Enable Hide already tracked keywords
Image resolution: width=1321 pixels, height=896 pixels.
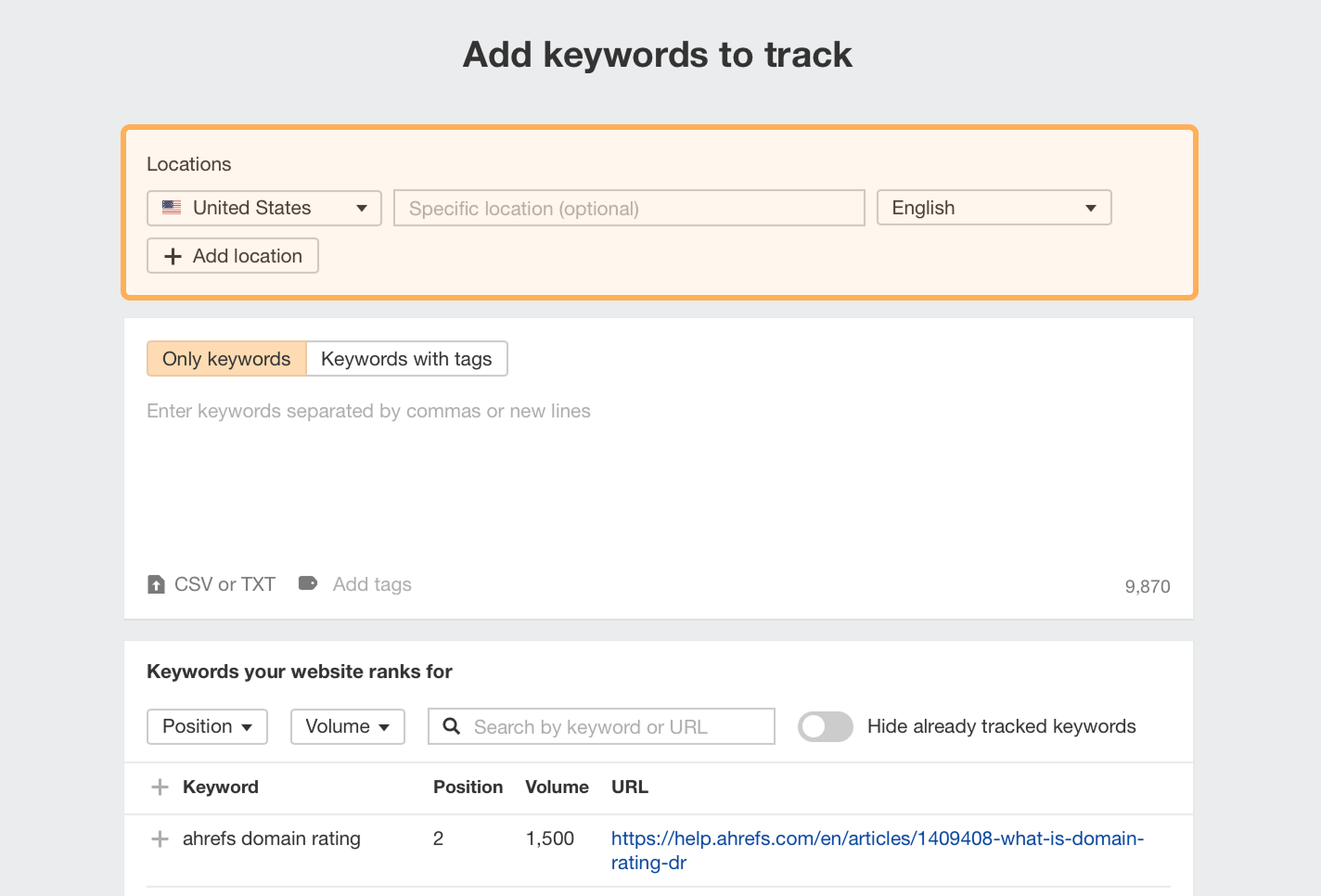pyautogui.click(x=825, y=726)
